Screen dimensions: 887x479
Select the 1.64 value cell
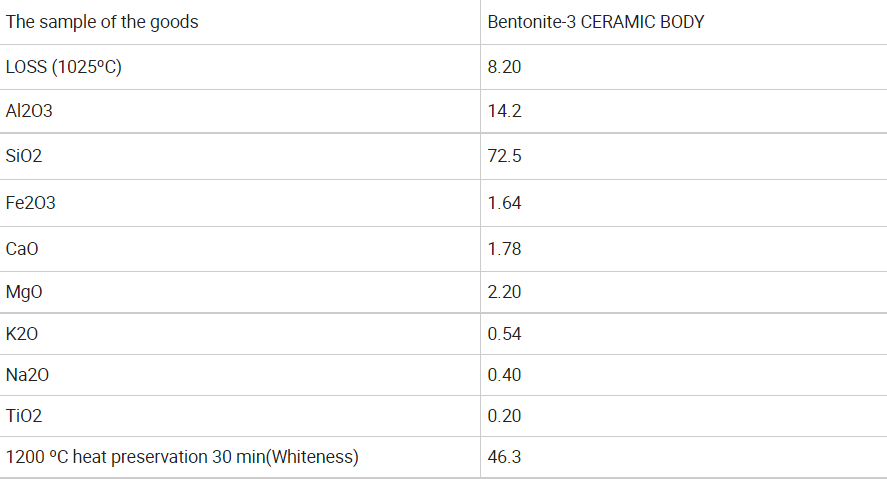pos(505,203)
